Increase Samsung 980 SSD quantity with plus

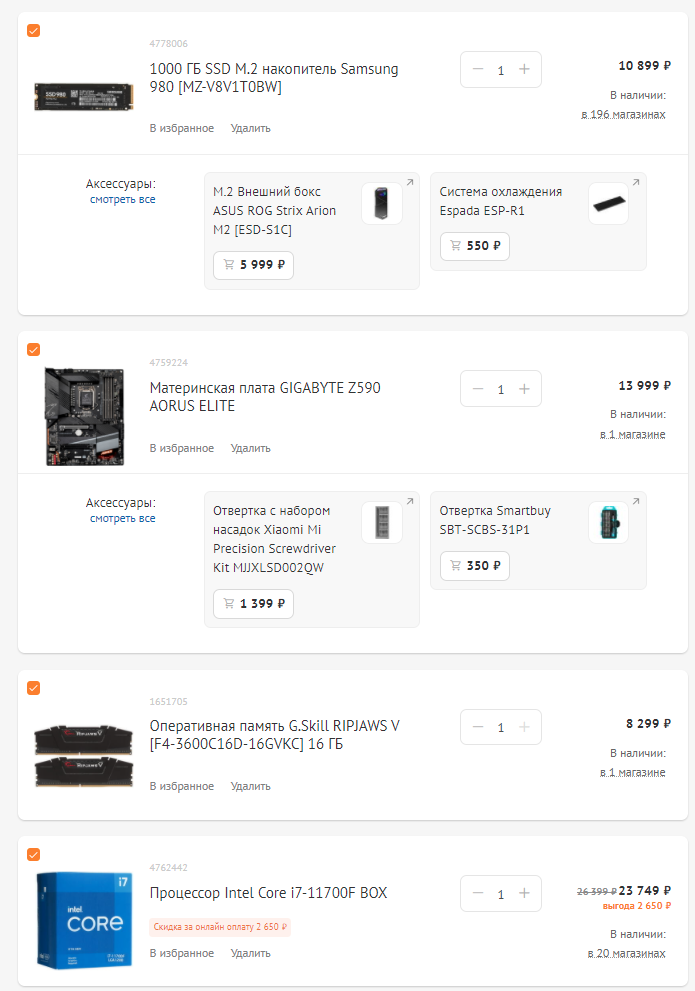[524, 70]
